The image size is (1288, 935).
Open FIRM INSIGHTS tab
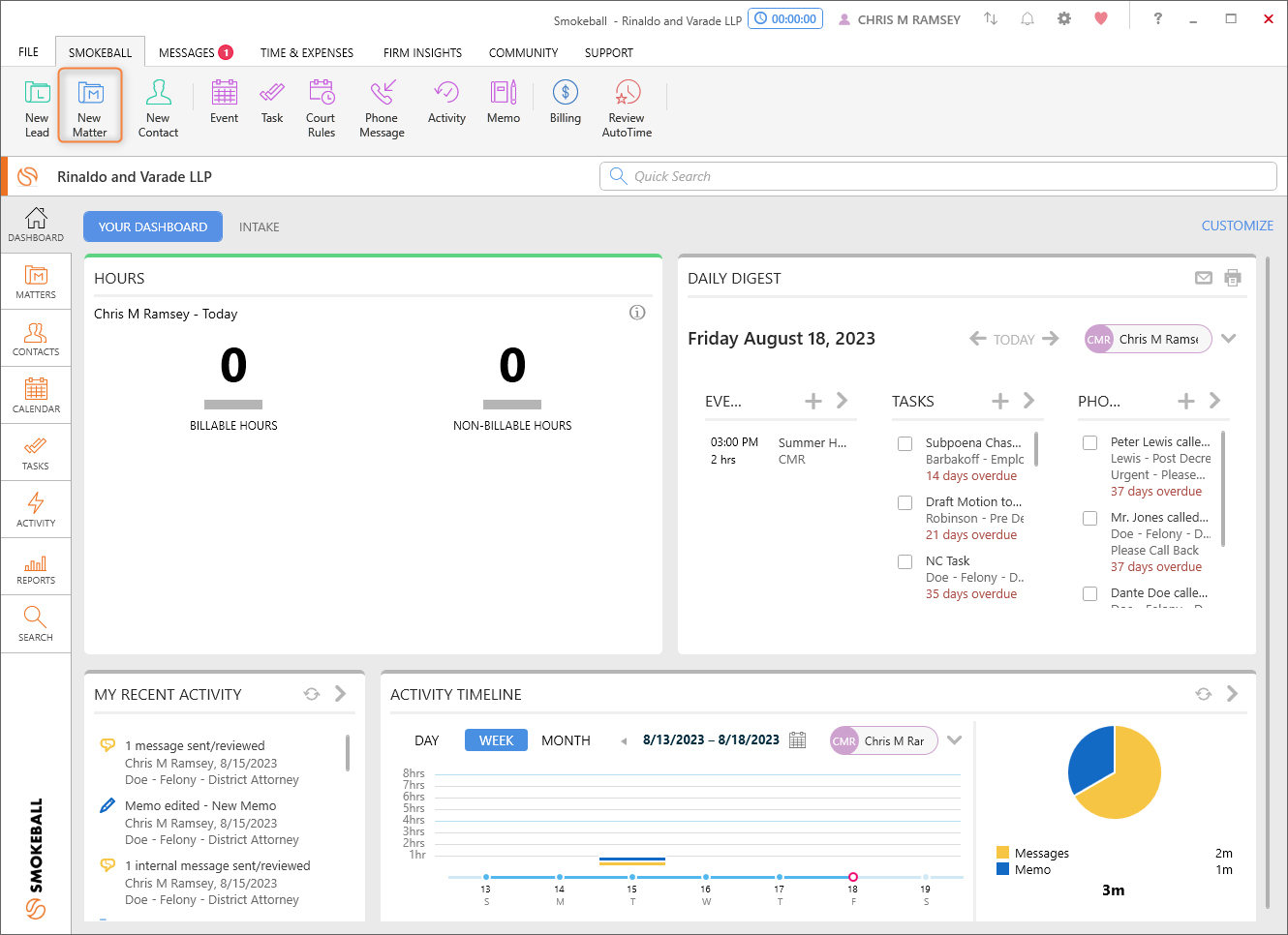pyautogui.click(x=422, y=52)
